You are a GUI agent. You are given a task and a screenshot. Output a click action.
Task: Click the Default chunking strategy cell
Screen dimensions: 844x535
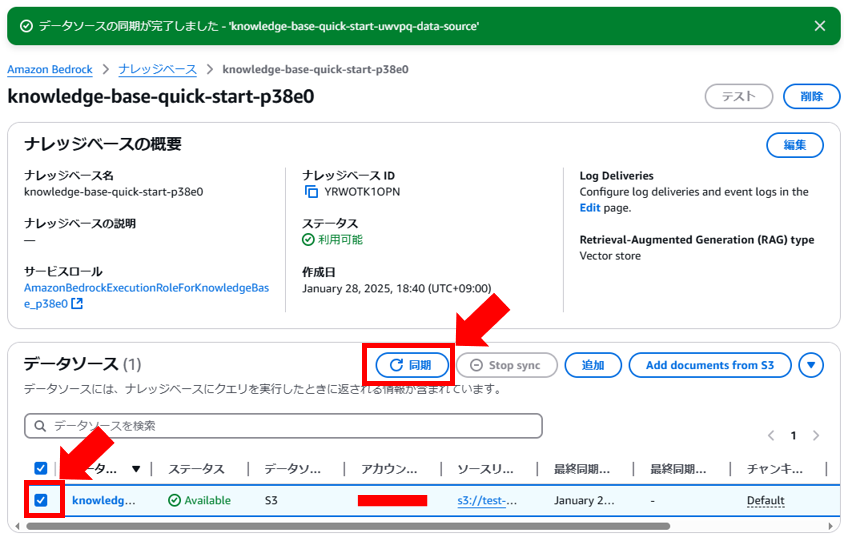[765, 501]
